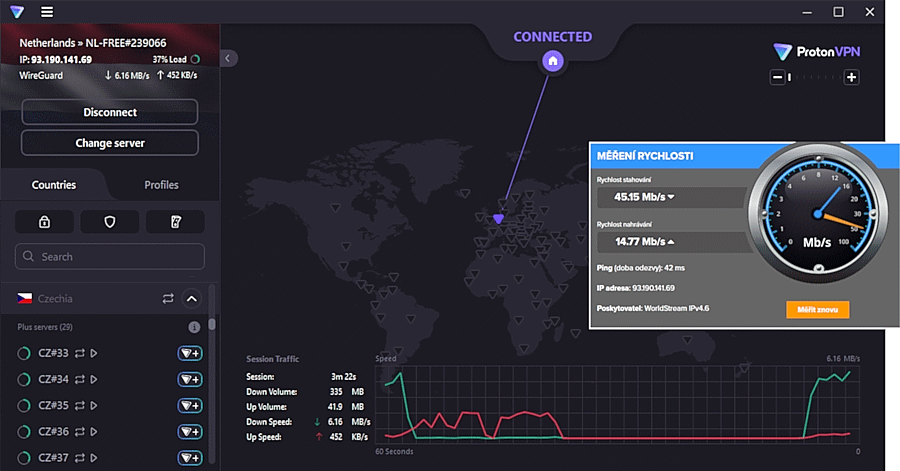Click the session traffic speed graph
The image size is (900, 471).
coord(618,404)
